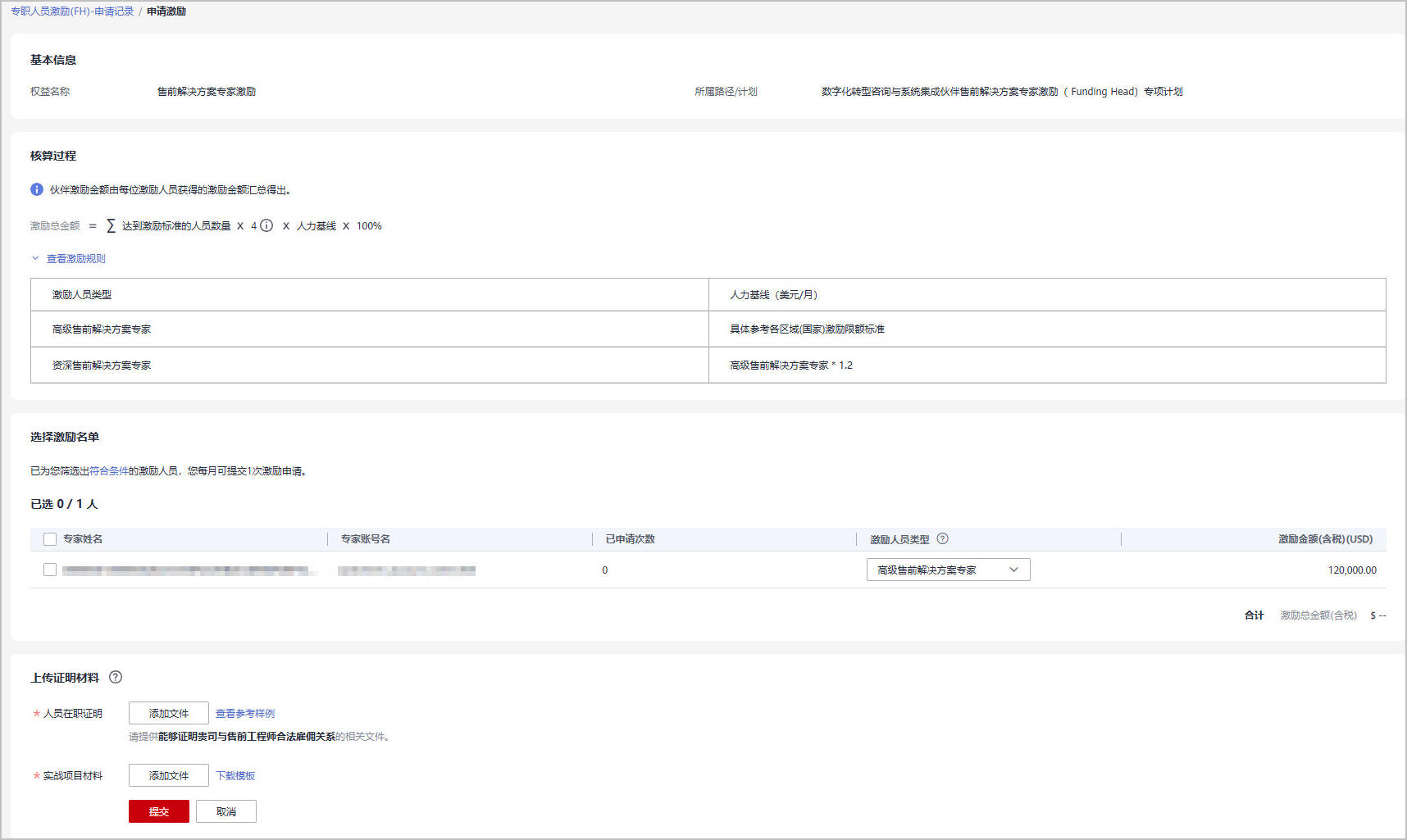This screenshot has width=1407, height=840.
Task: Click help icon next to 上传证明材料
Action: (116, 677)
